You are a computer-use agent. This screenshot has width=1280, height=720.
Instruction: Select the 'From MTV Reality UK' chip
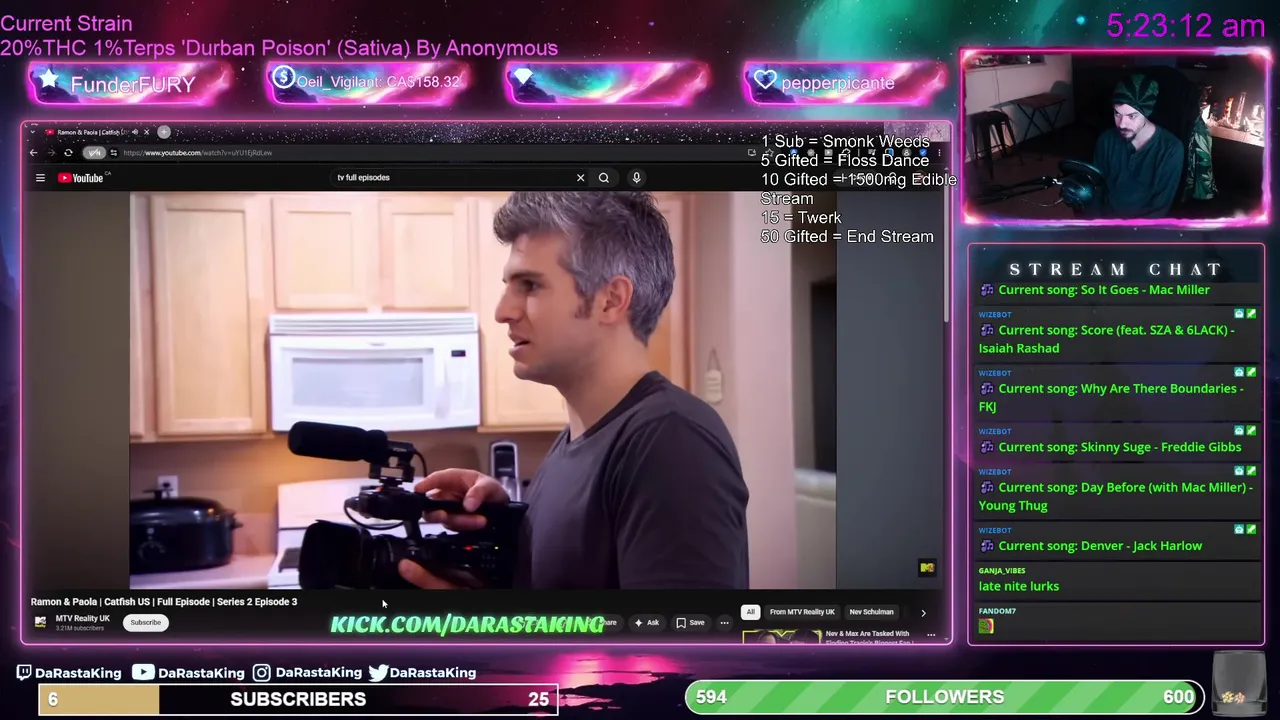coord(802,612)
